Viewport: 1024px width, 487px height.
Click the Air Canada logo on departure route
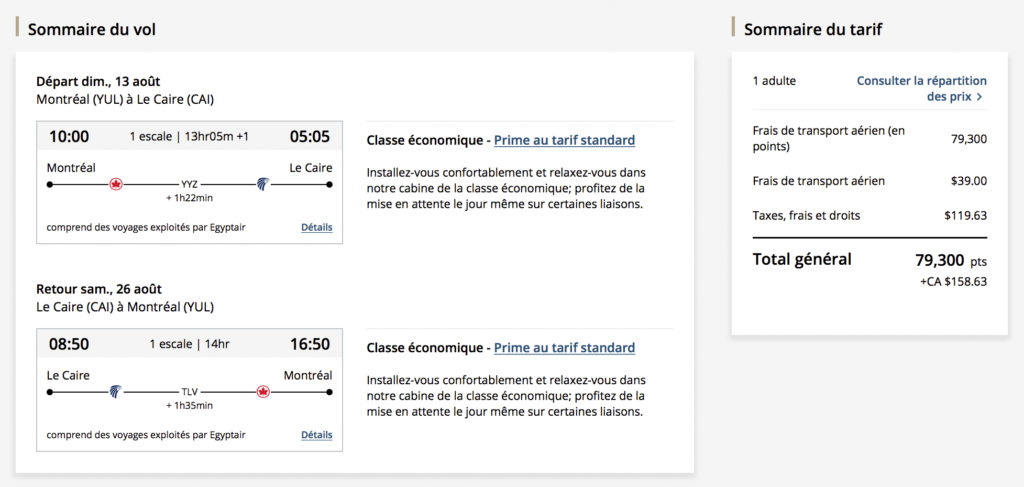tap(116, 184)
